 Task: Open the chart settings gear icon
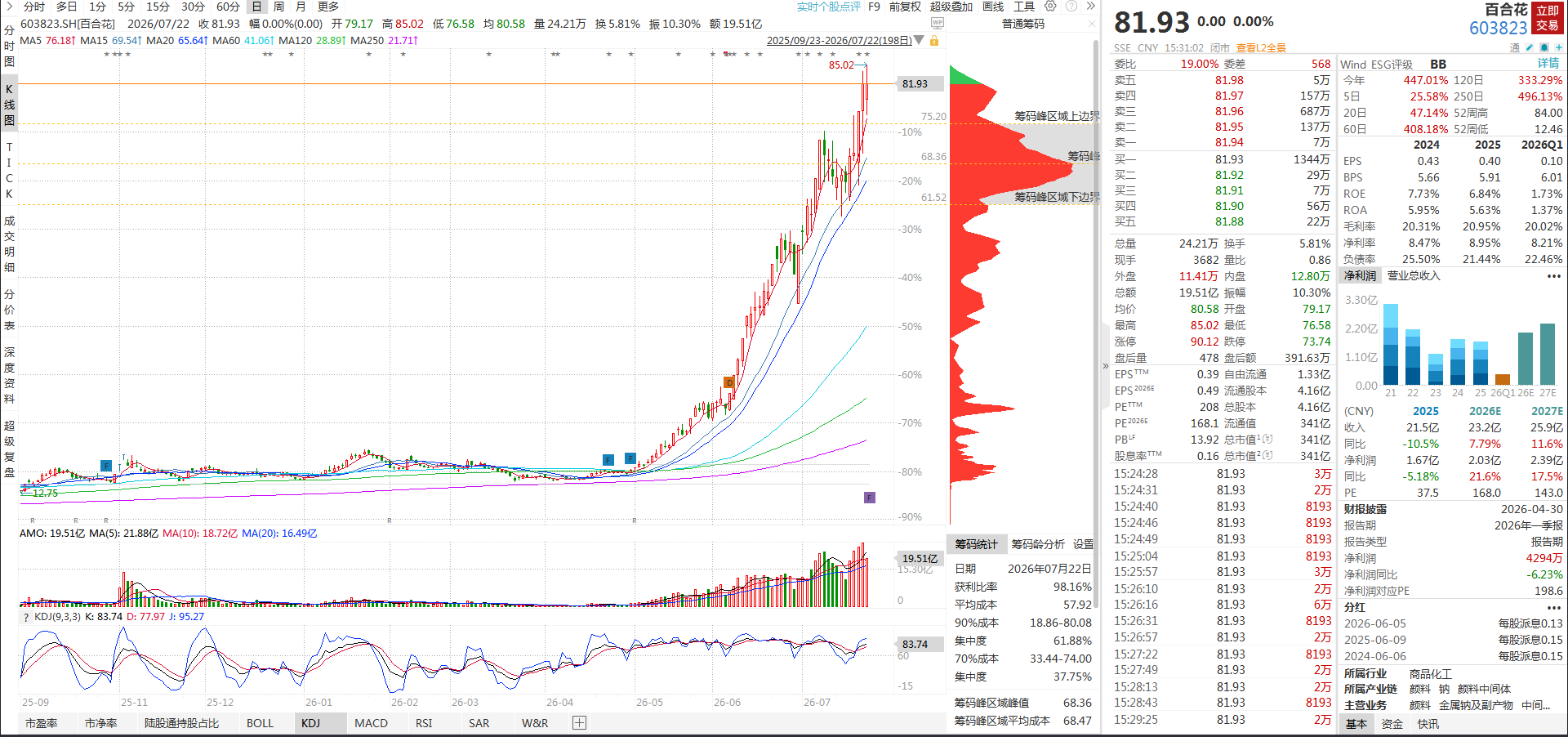1050,6
